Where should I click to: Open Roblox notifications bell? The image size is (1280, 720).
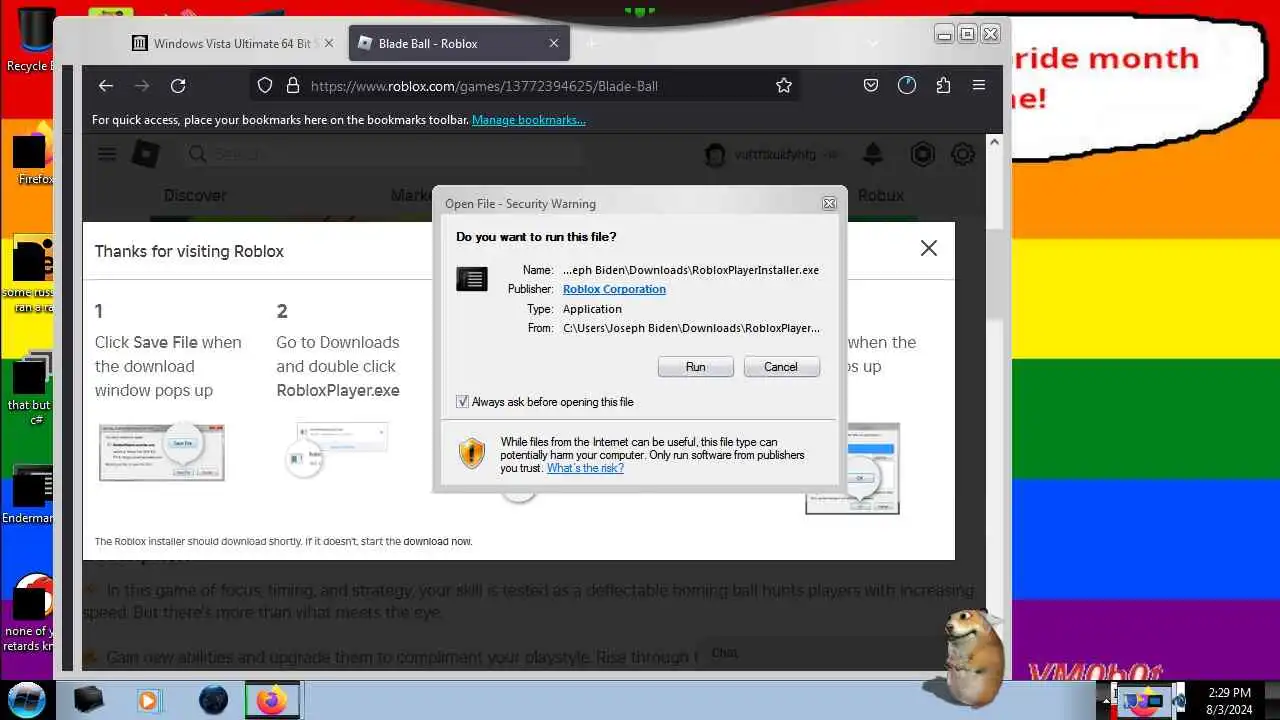873,154
